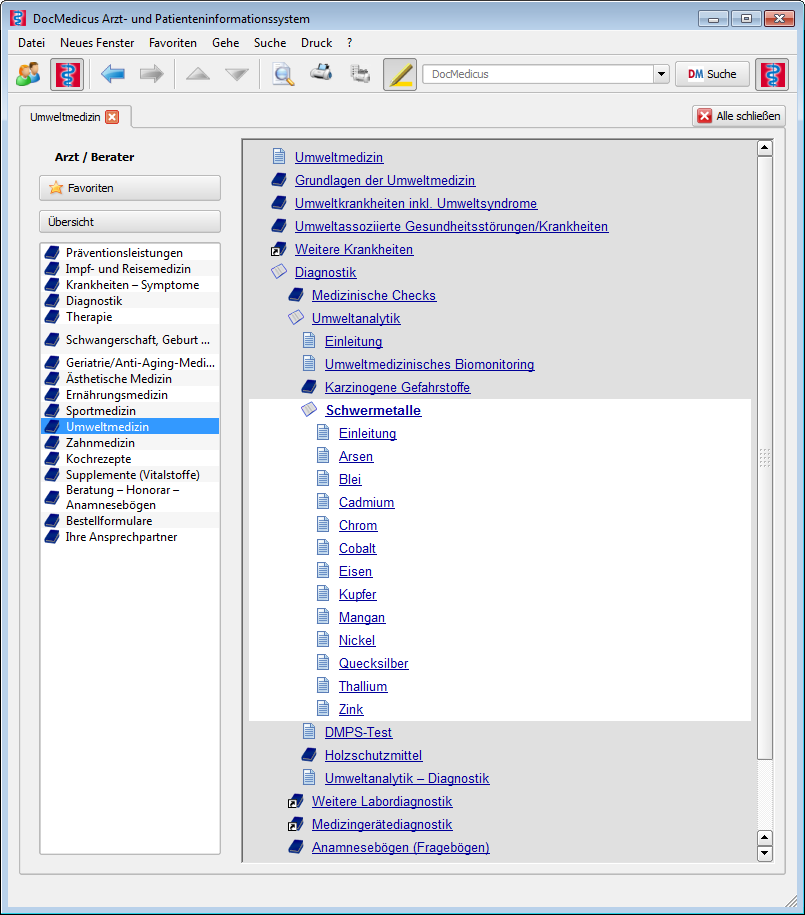Close the Umweltmedizin tab
The image size is (805, 915).
point(112,117)
